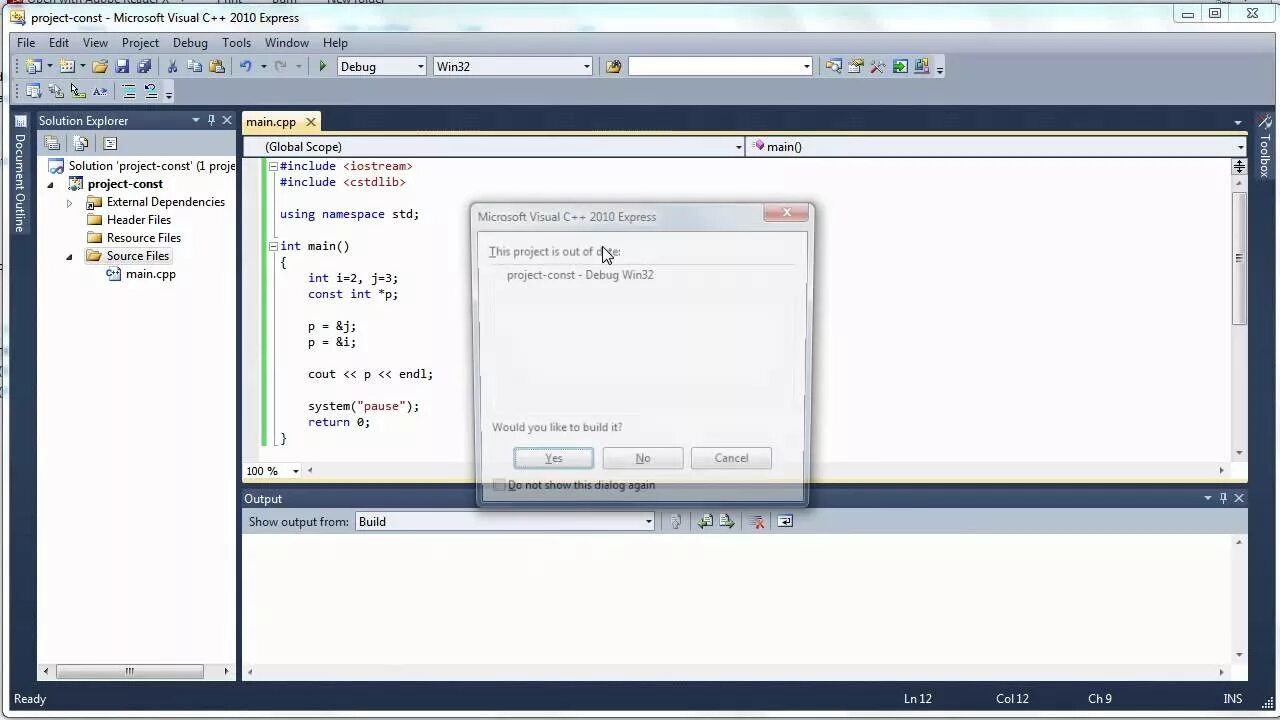Toggle the Output panel auto-hide pushpin
The height and width of the screenshot is (720, 1280).
pyautogui.click(x=1223, y=498)
